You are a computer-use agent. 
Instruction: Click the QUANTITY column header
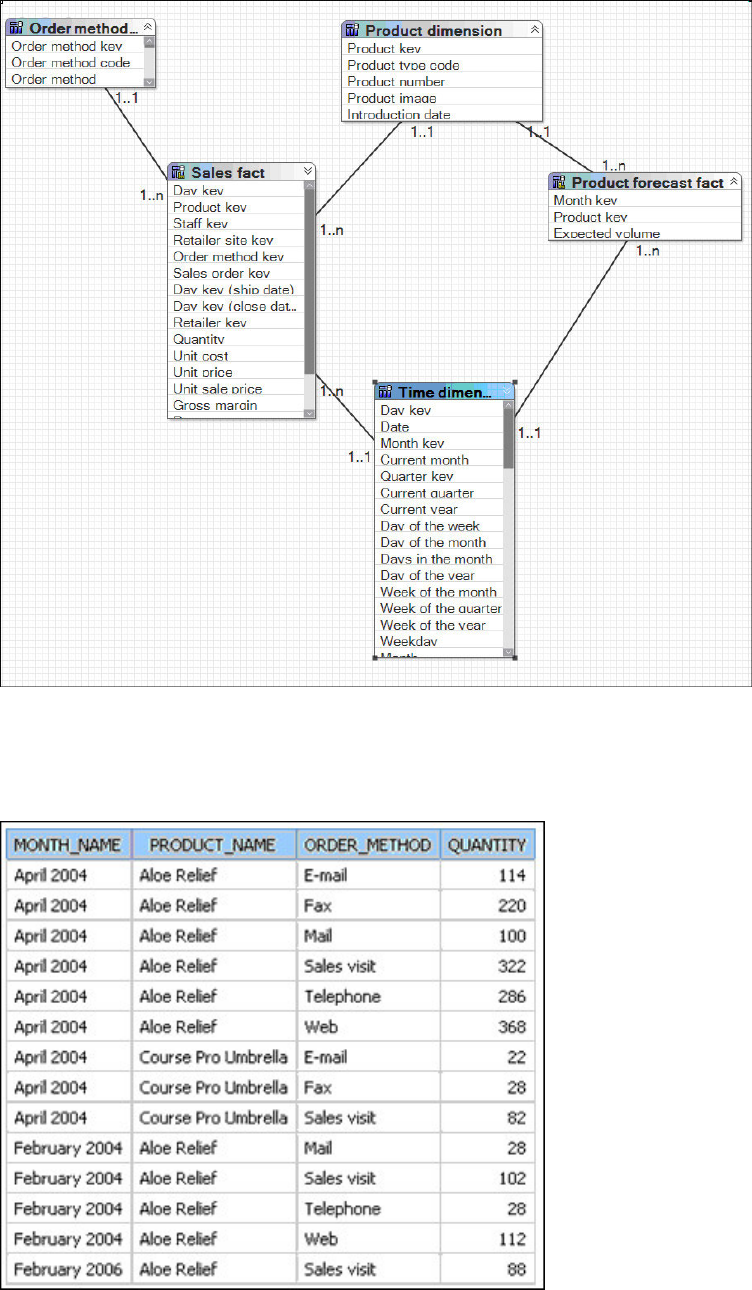coord(487,845)
